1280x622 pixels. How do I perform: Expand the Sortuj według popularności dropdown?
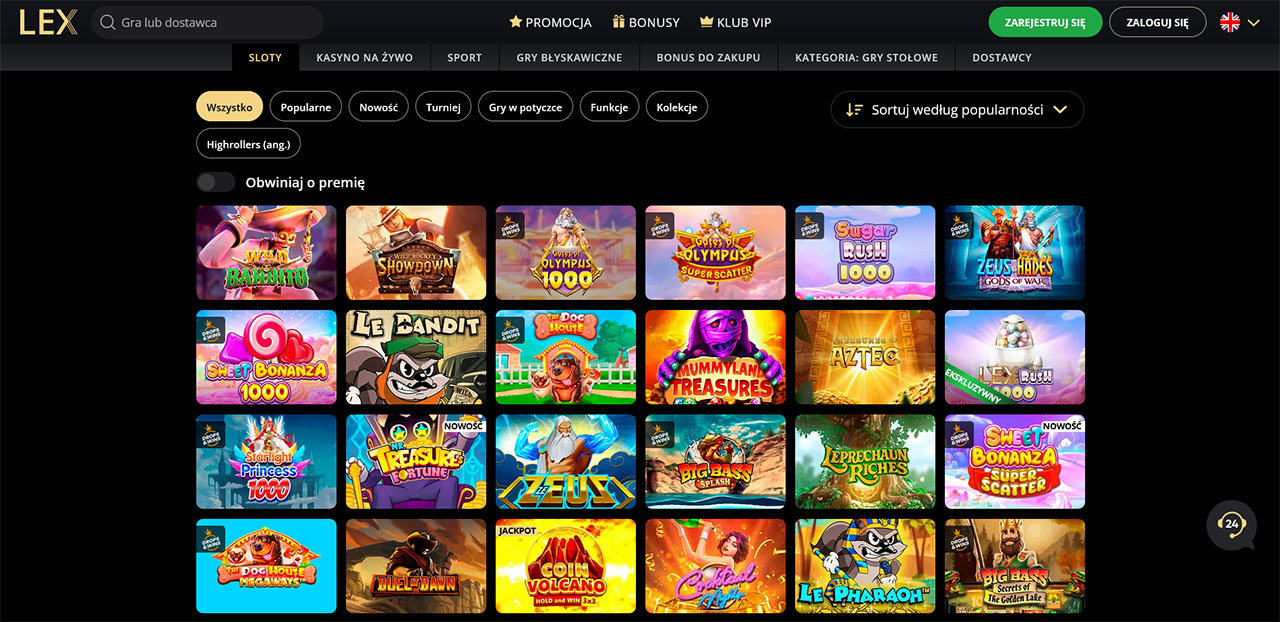click(x=957, y=110)
